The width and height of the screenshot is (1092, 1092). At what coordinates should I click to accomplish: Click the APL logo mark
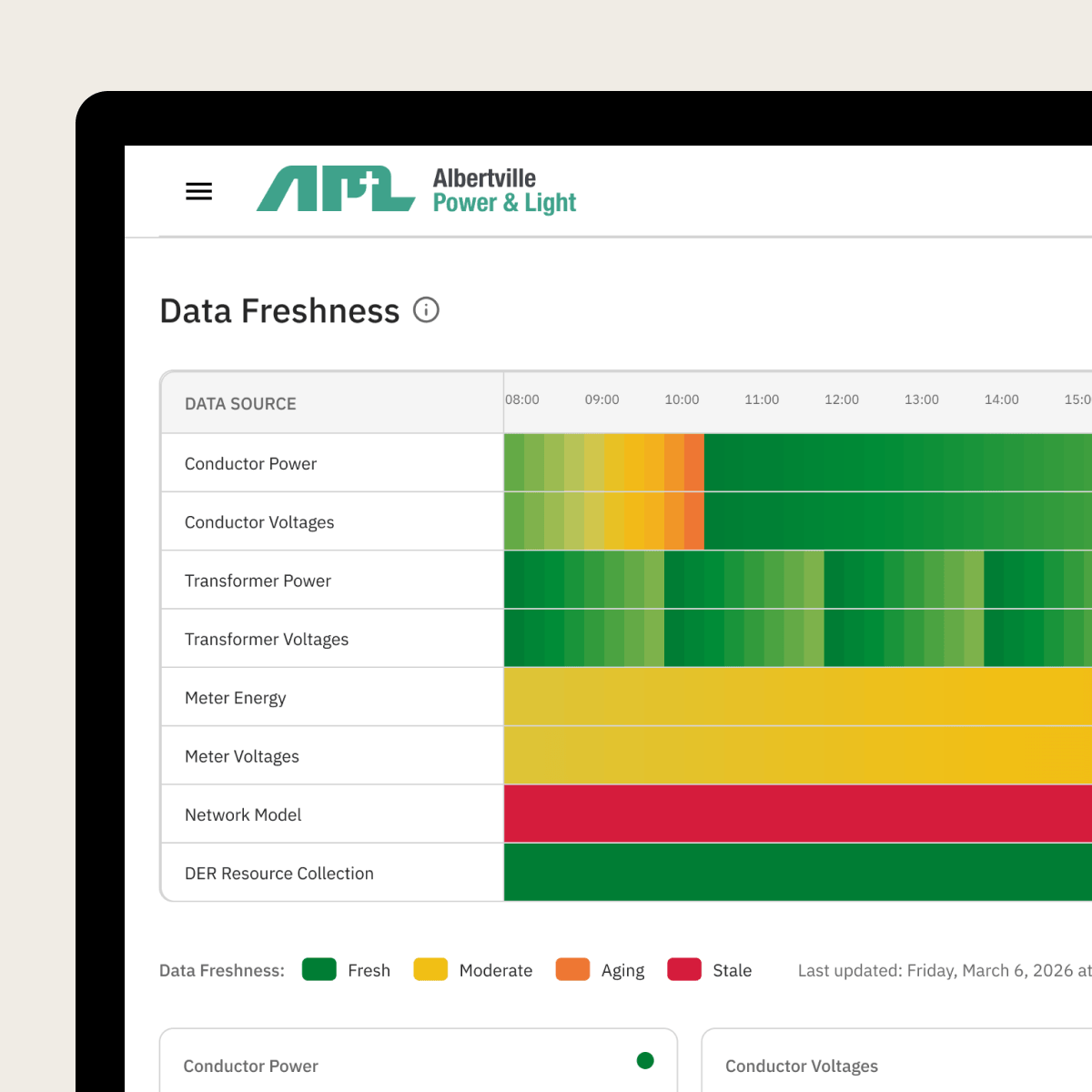[x=336, y=188]
